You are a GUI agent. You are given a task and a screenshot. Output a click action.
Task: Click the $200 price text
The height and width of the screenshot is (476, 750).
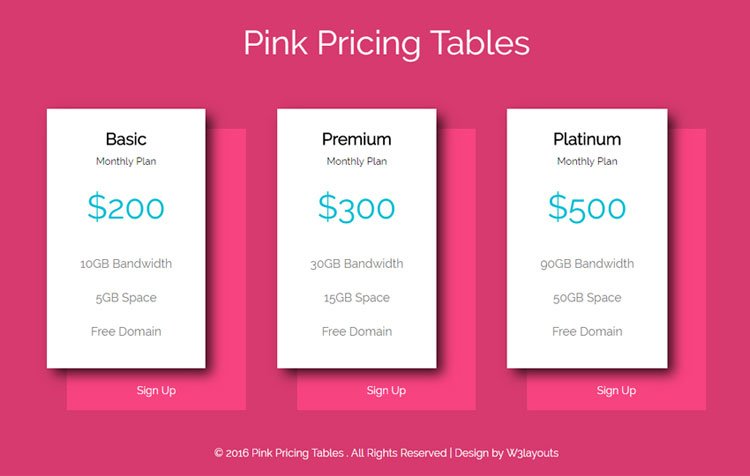pyautogui.click(x=126, y=207)
